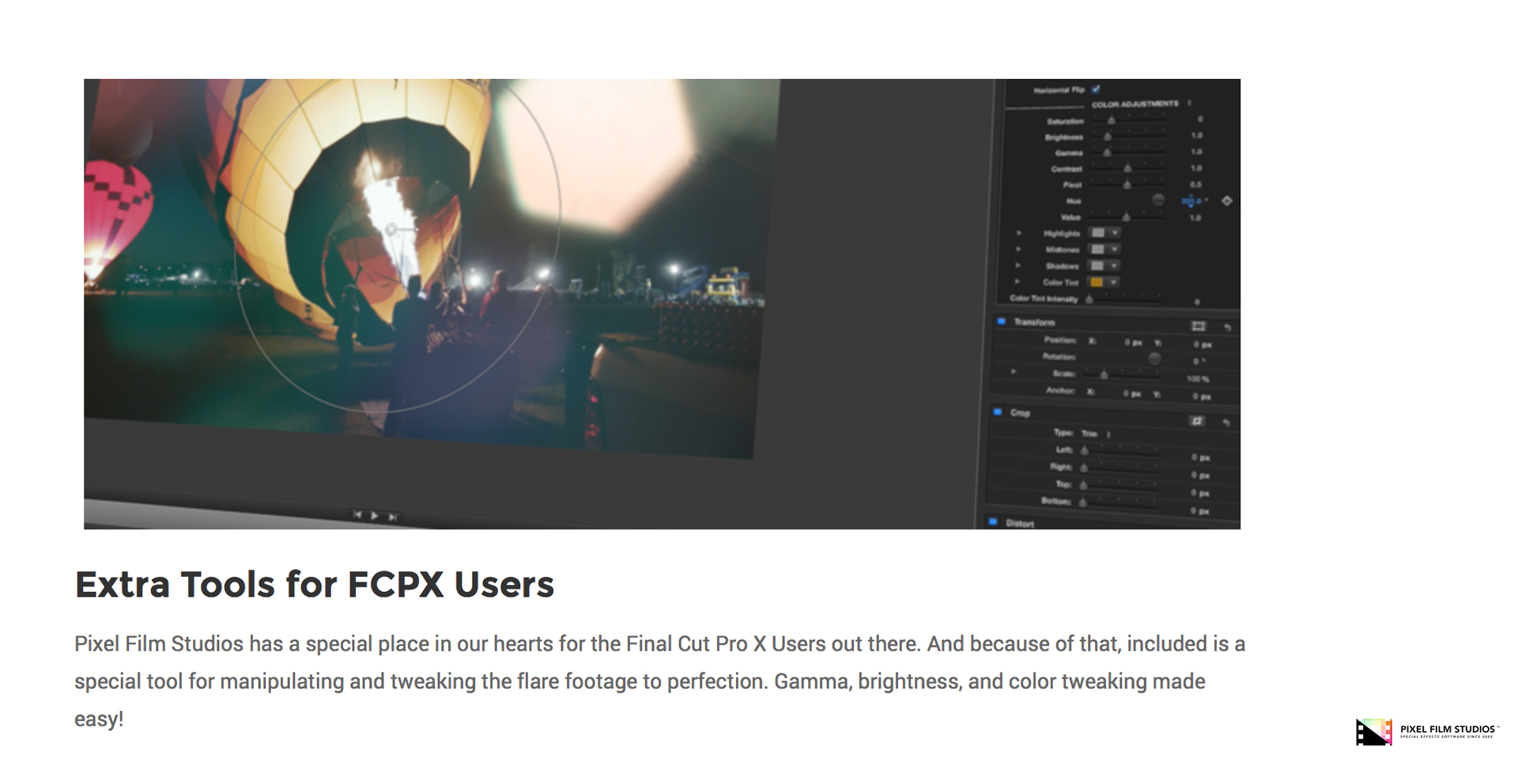Uncheck the Horizontal Flip checkbox
This screenshot has width=1529, height=784.
coord(1096,89)
